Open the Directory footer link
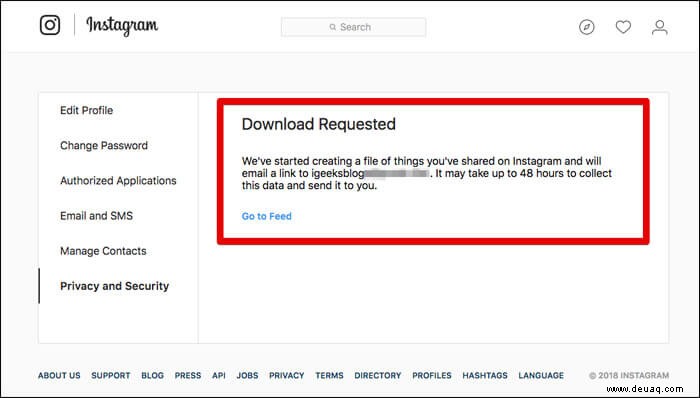This screenshot has height=398, width=700. pos(378,376)
